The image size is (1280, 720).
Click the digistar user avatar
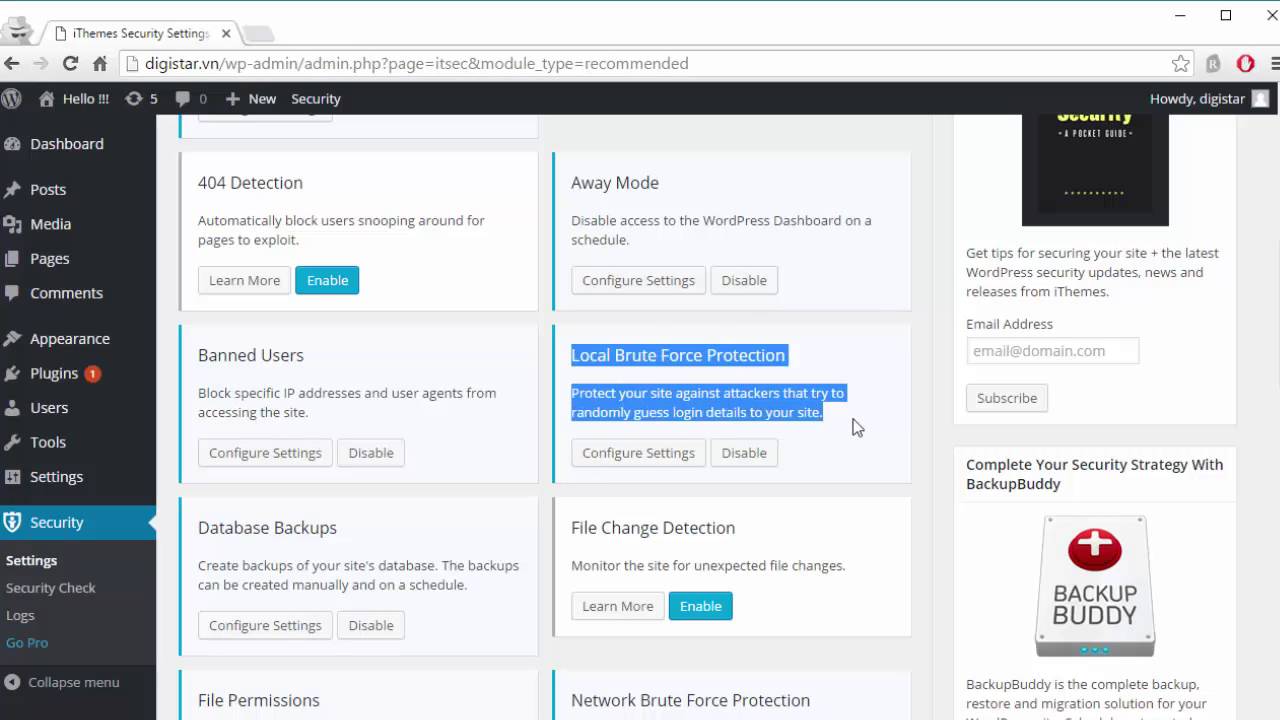(1260, 99)
